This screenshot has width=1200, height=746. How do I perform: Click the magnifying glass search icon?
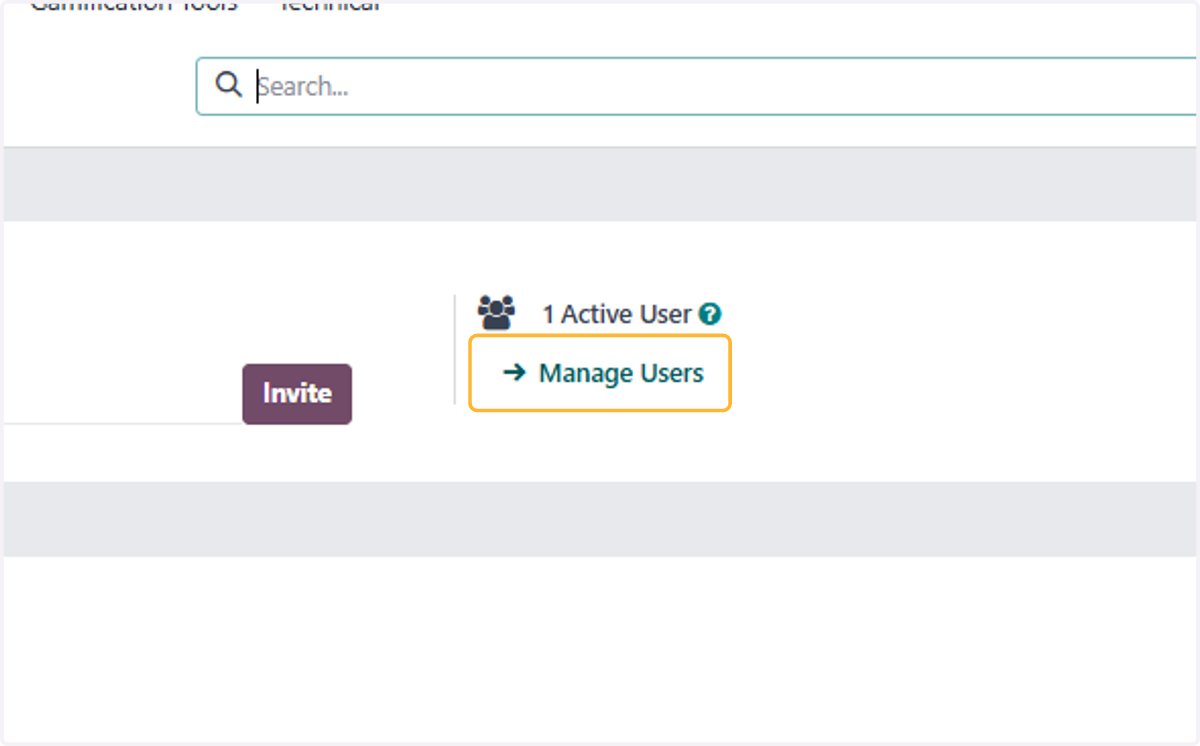pyautogui.click(x=229, y=85)
